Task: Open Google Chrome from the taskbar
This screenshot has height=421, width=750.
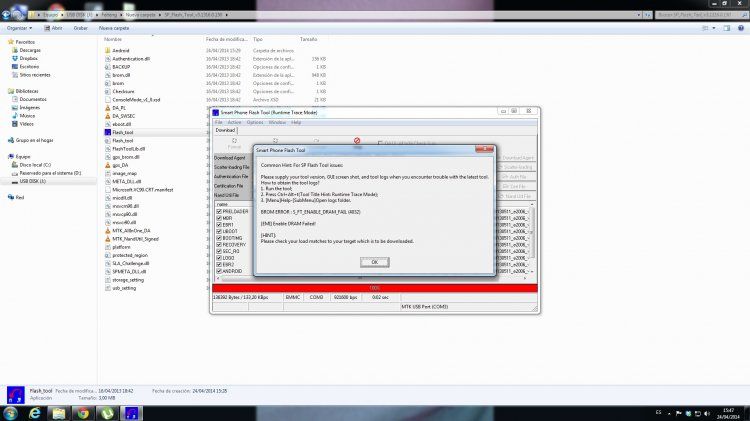Action: [x=83, y=413]
